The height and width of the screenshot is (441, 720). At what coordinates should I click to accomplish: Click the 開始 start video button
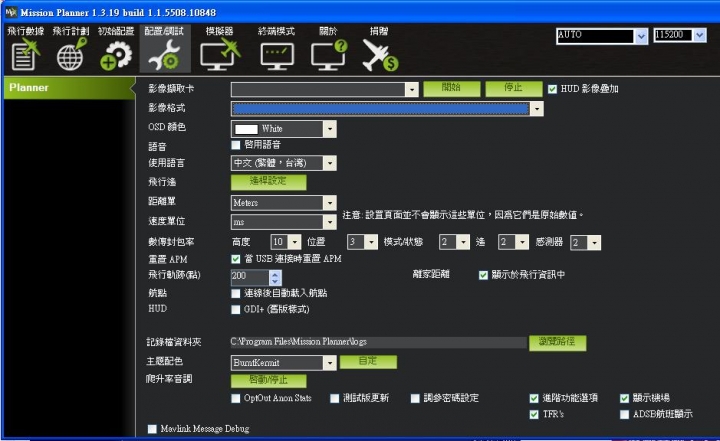pos(452,88)
